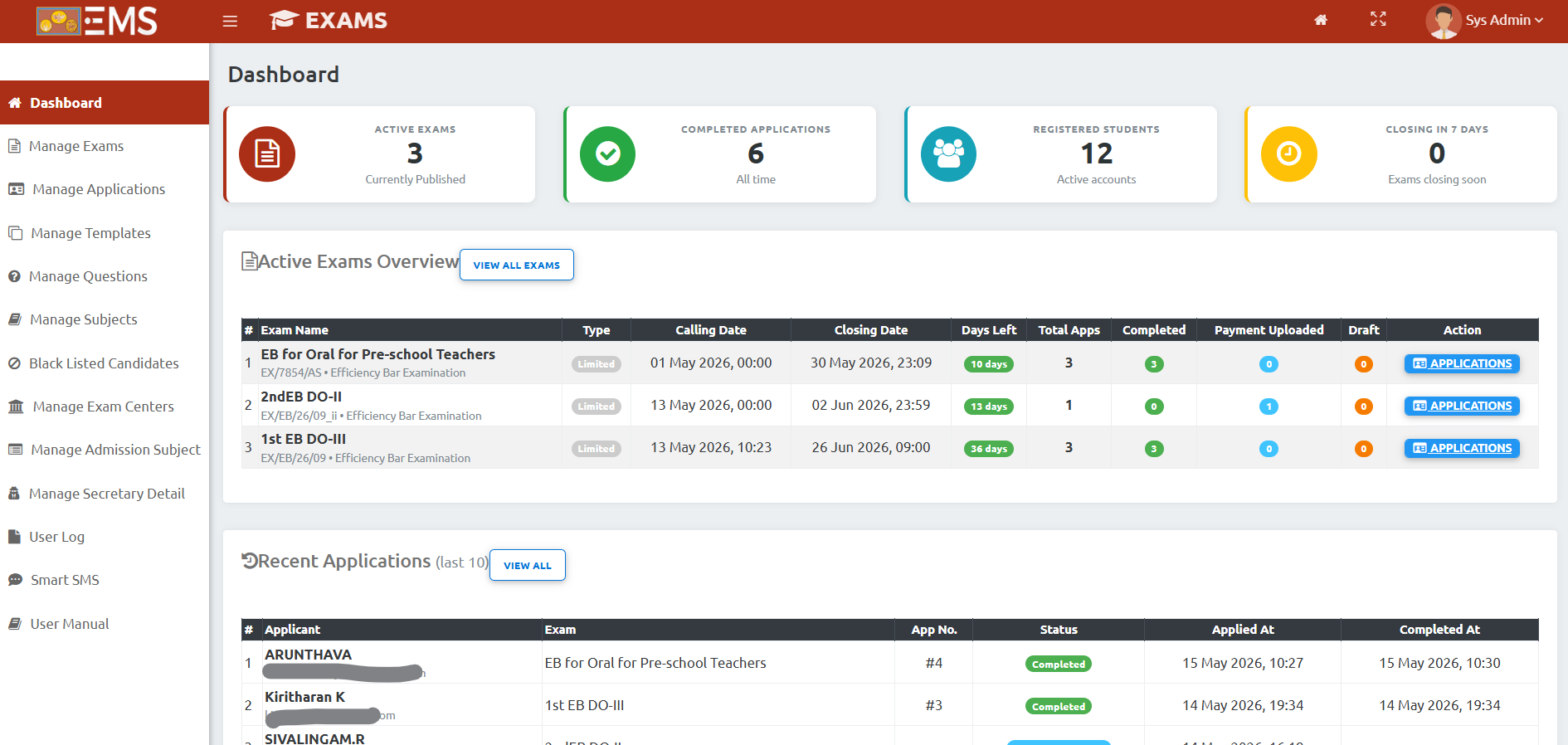Click the User Manual book icon
1568x745 pixels.
pyautogui.click(x=15, y=624)
